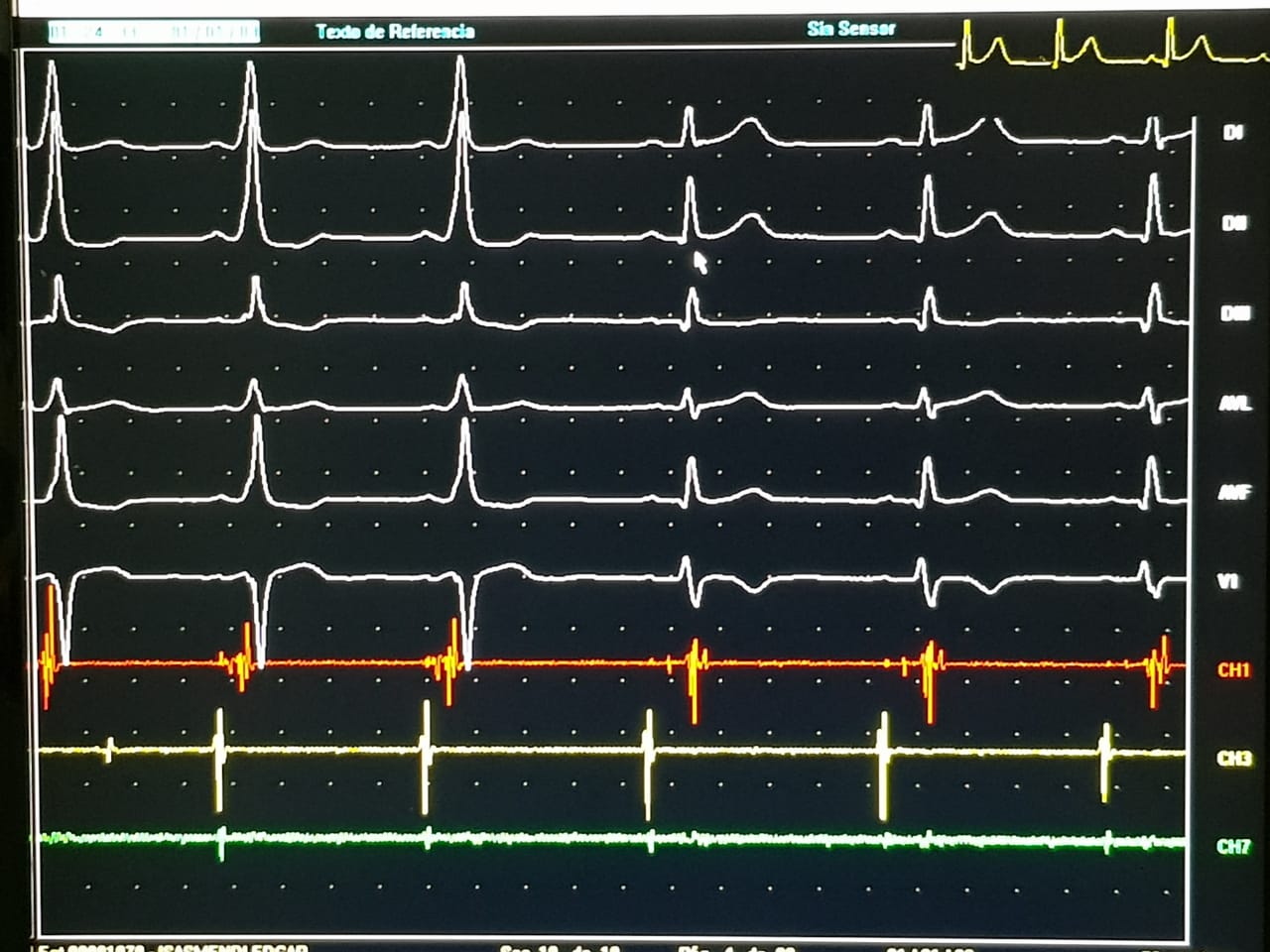Image resolution: width=1270 pixels, height=952 pixels.
Task: Select the DI lead channel label
Action: pyautogui.click(x=1233, y=133)
